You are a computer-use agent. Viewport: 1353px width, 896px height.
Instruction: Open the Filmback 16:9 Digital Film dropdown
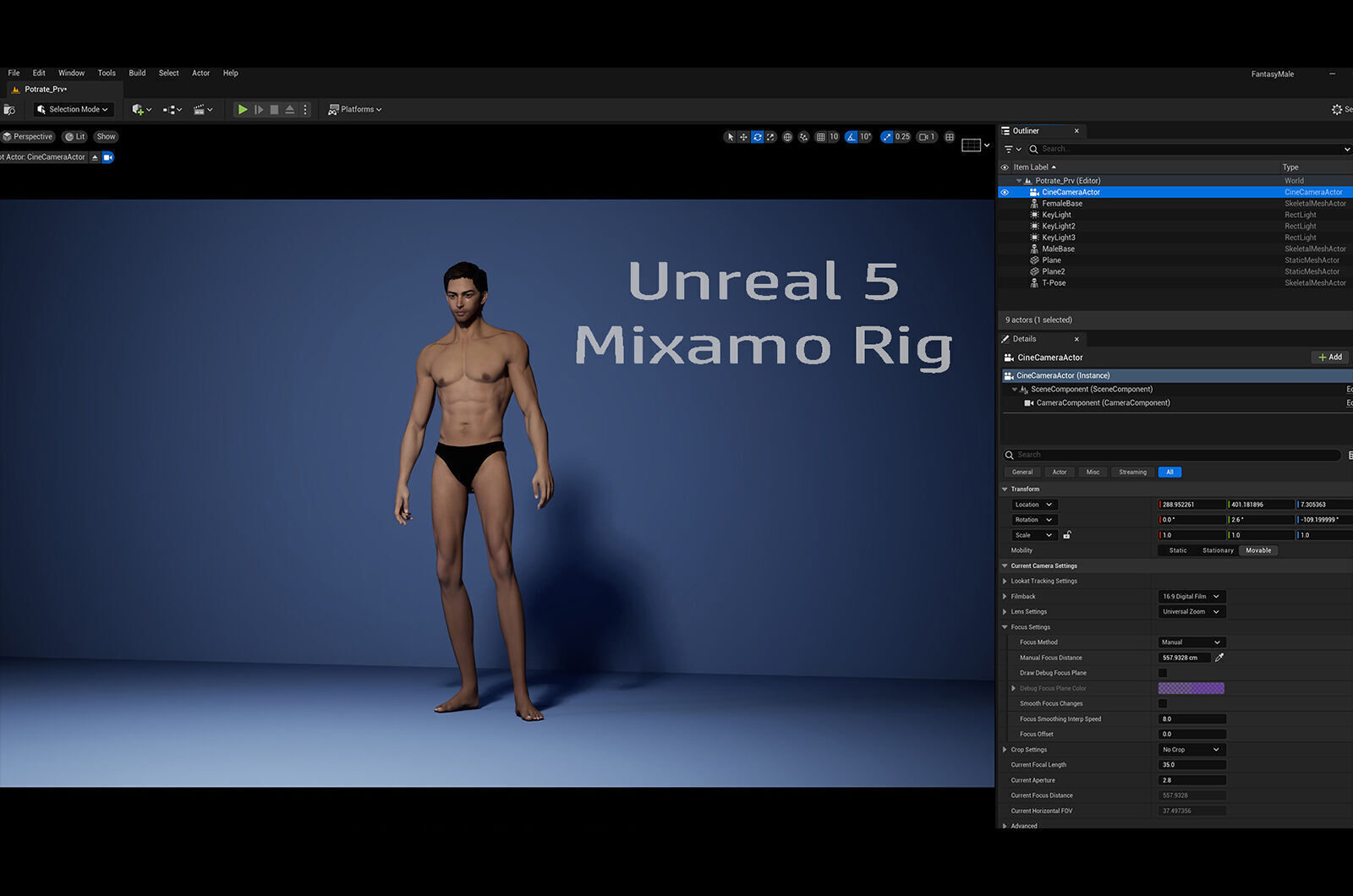pyautogui.click(x=1191, y=597)
